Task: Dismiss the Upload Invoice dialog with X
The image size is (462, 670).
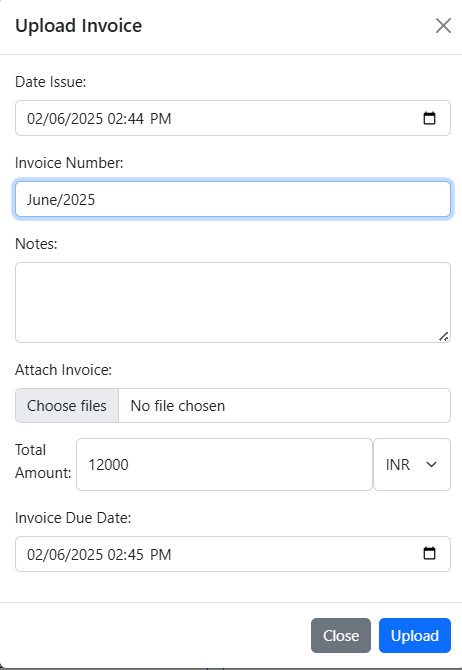Action: (443, 26)
